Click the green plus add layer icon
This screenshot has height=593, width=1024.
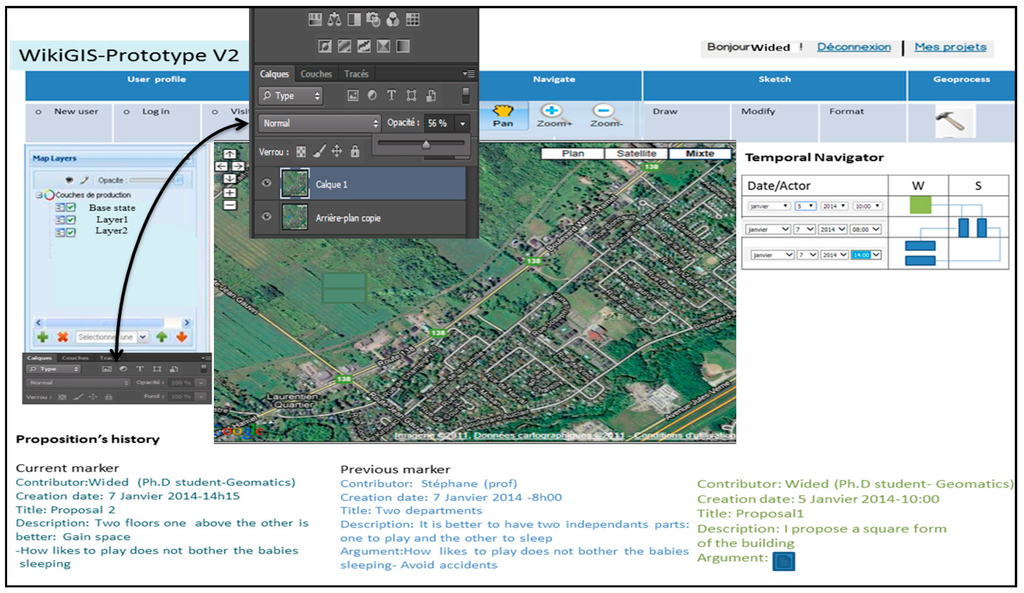43,338
